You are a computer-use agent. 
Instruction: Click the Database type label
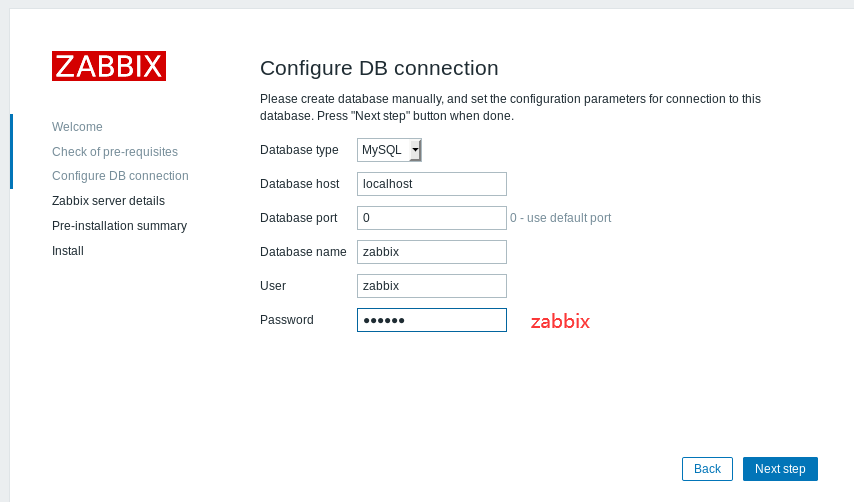[x=299, y=150]
